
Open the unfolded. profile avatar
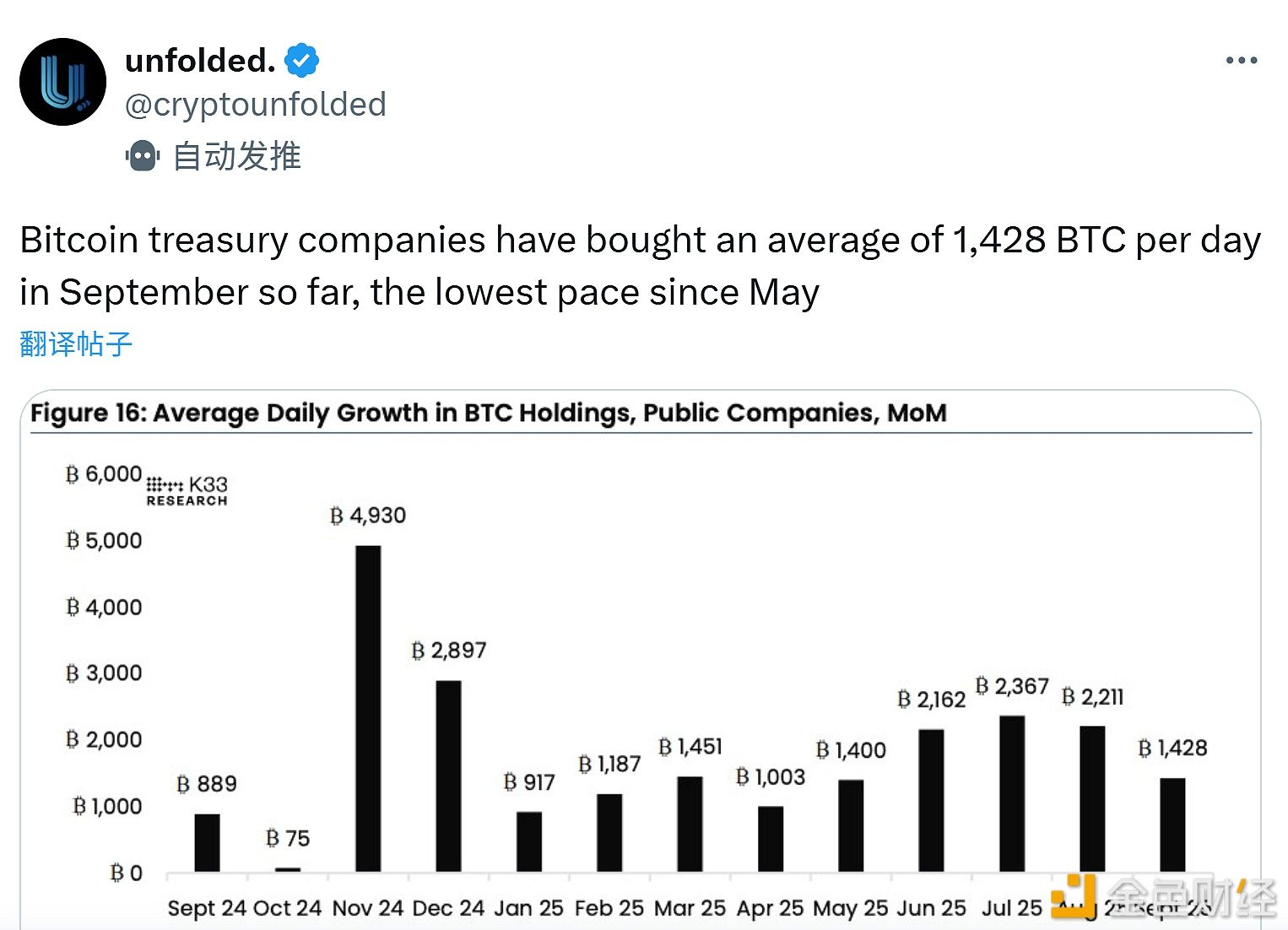pos(62,82)
